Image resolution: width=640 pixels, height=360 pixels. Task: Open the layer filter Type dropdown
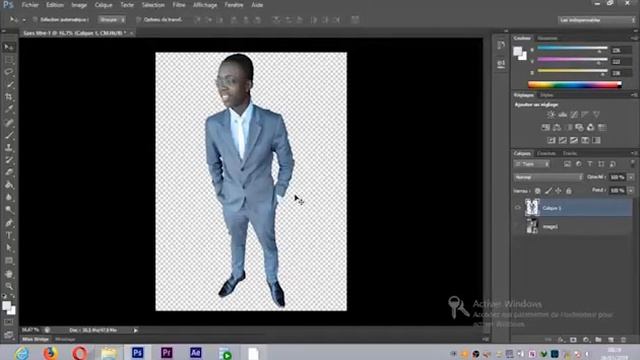click(532, 164)
